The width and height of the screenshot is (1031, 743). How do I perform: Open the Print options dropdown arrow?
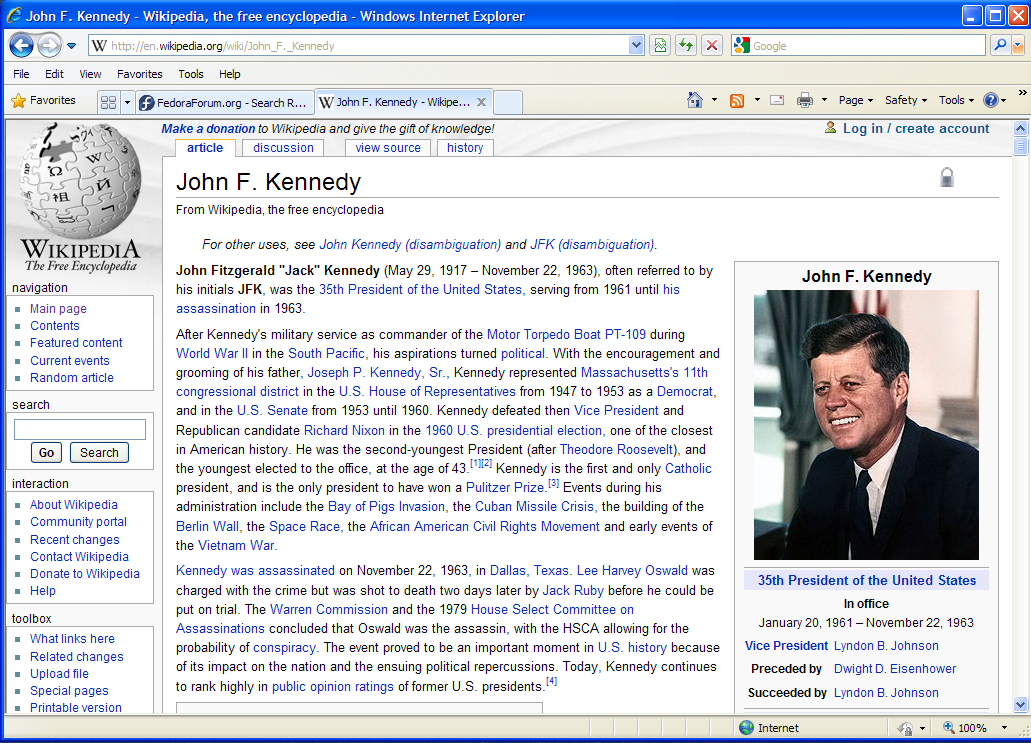click(x=824, y=100)
